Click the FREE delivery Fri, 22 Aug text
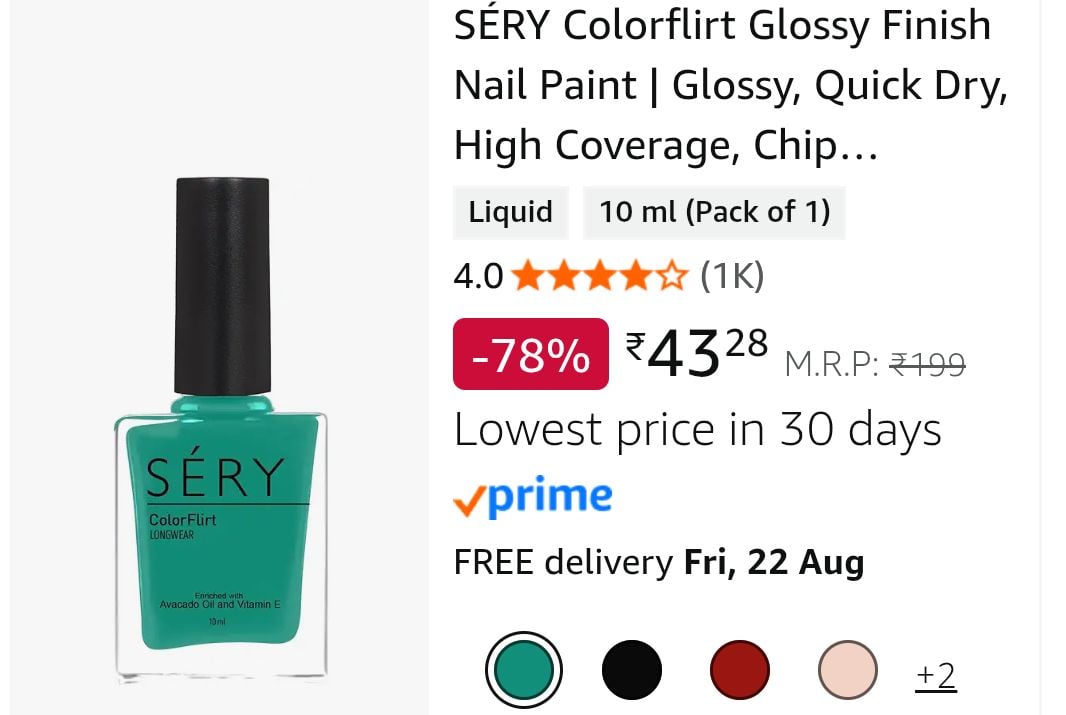Screen dimensions: 1066x715 [659, 563]
